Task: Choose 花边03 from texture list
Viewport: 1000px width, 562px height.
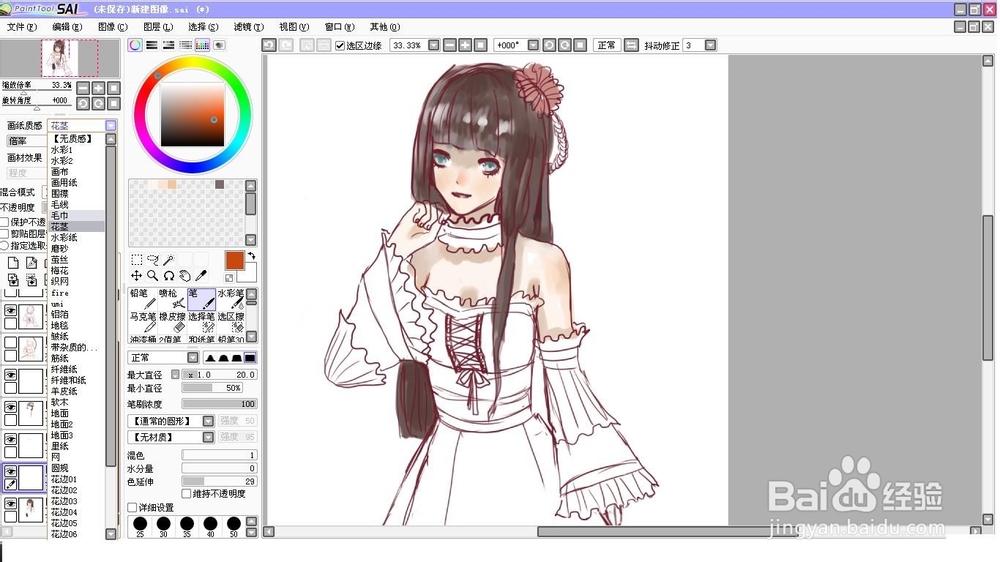Action: [x=77, y=501]
